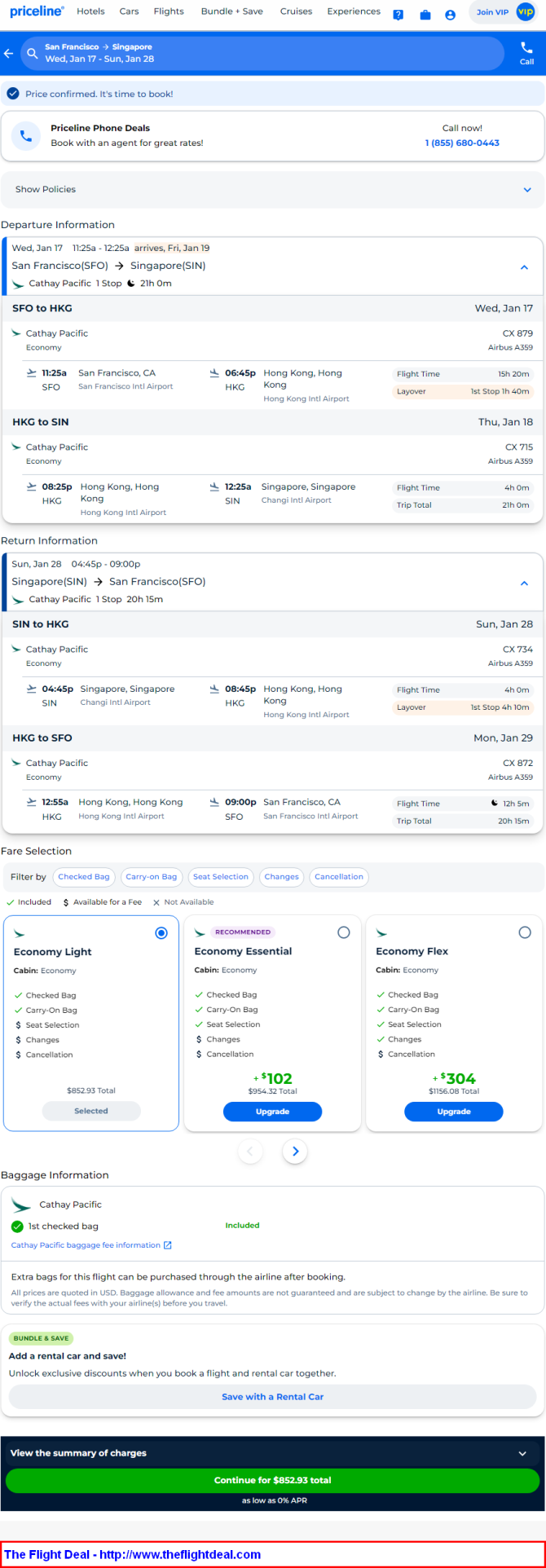Expand View the summary of charges
Viewport: 546px width, 1568px height.
click(272, 1453)
